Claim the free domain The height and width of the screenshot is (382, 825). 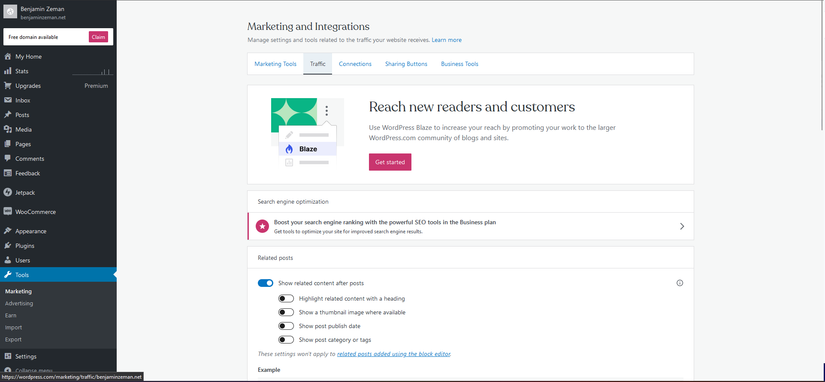coord(98,37)
